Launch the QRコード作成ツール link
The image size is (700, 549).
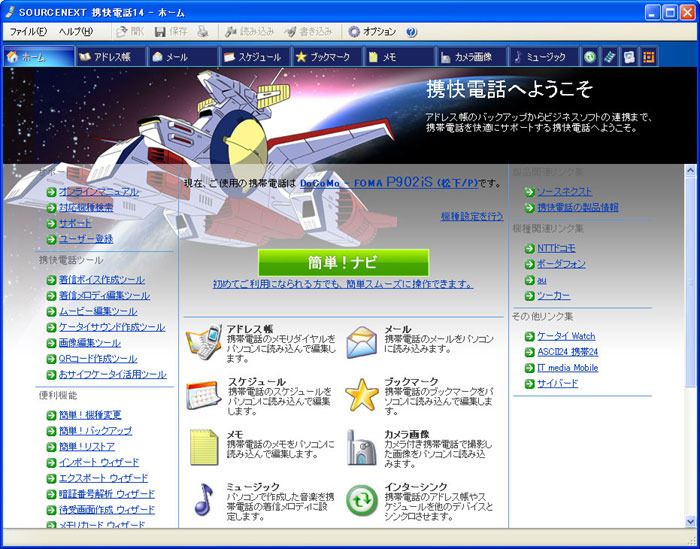tap(98, 358)
